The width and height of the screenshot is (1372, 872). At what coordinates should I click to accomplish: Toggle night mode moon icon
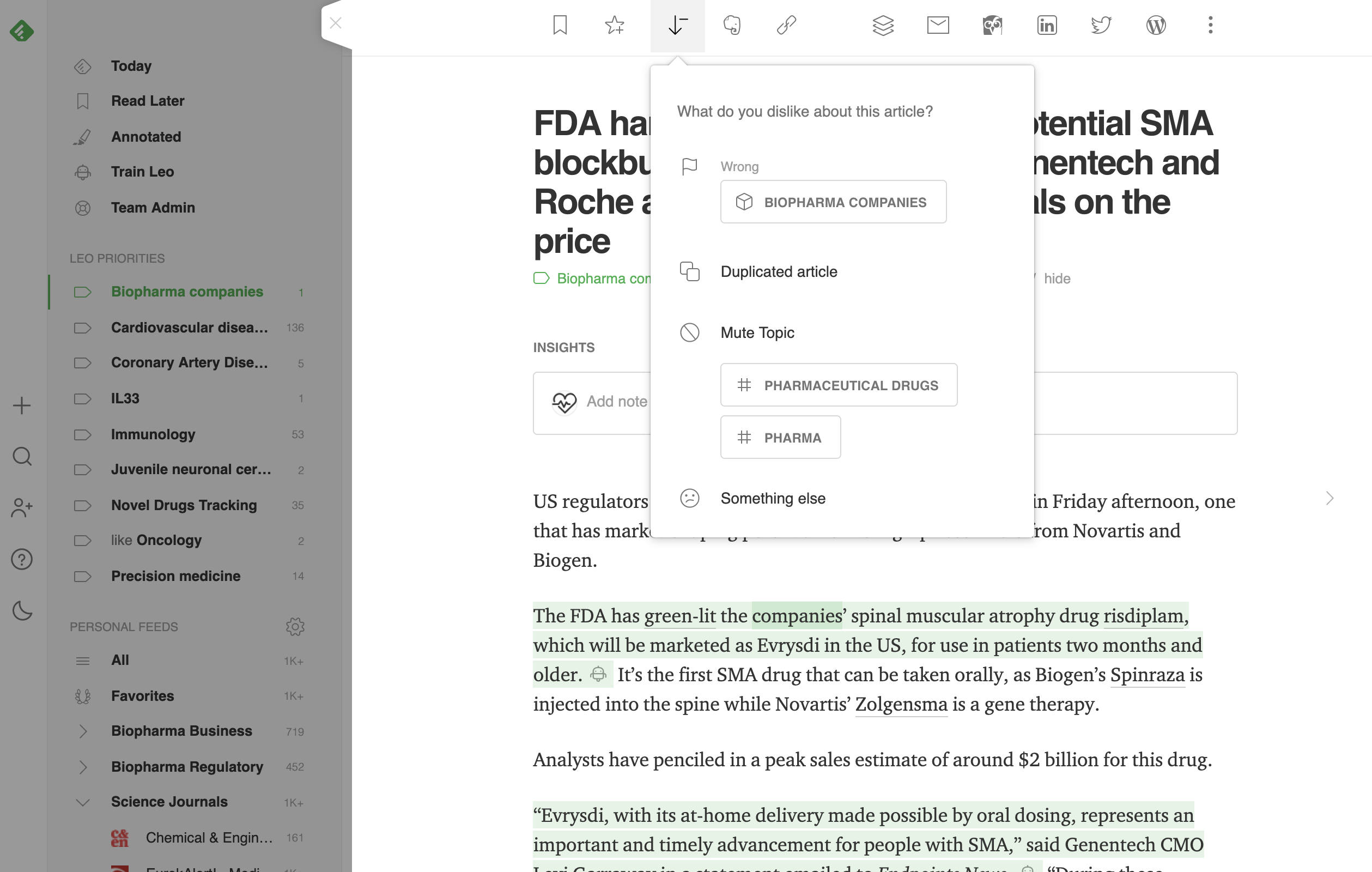tap(22, 611)
